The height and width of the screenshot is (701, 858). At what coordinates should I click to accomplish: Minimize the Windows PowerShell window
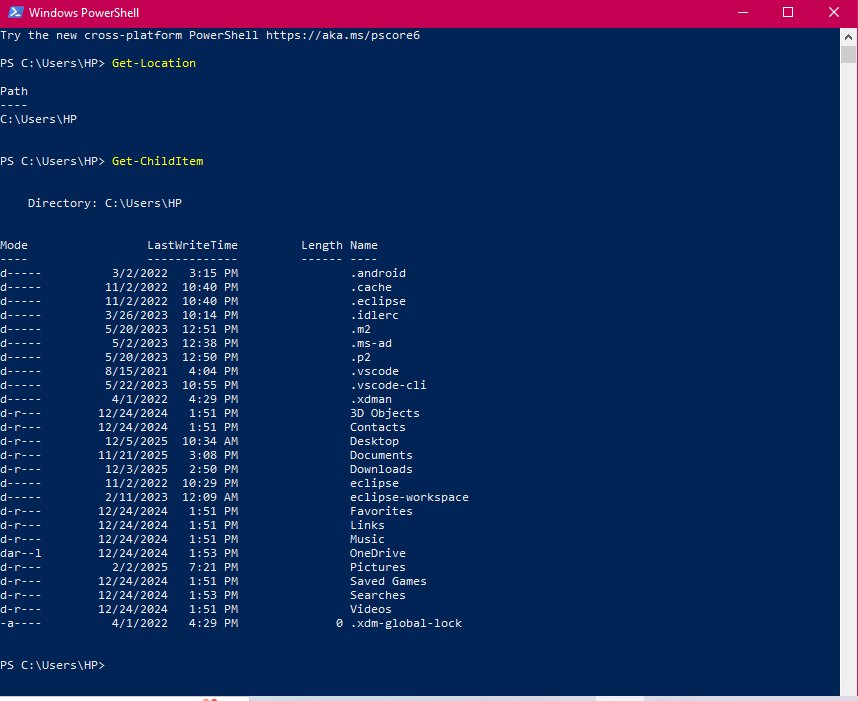point(743,13)
